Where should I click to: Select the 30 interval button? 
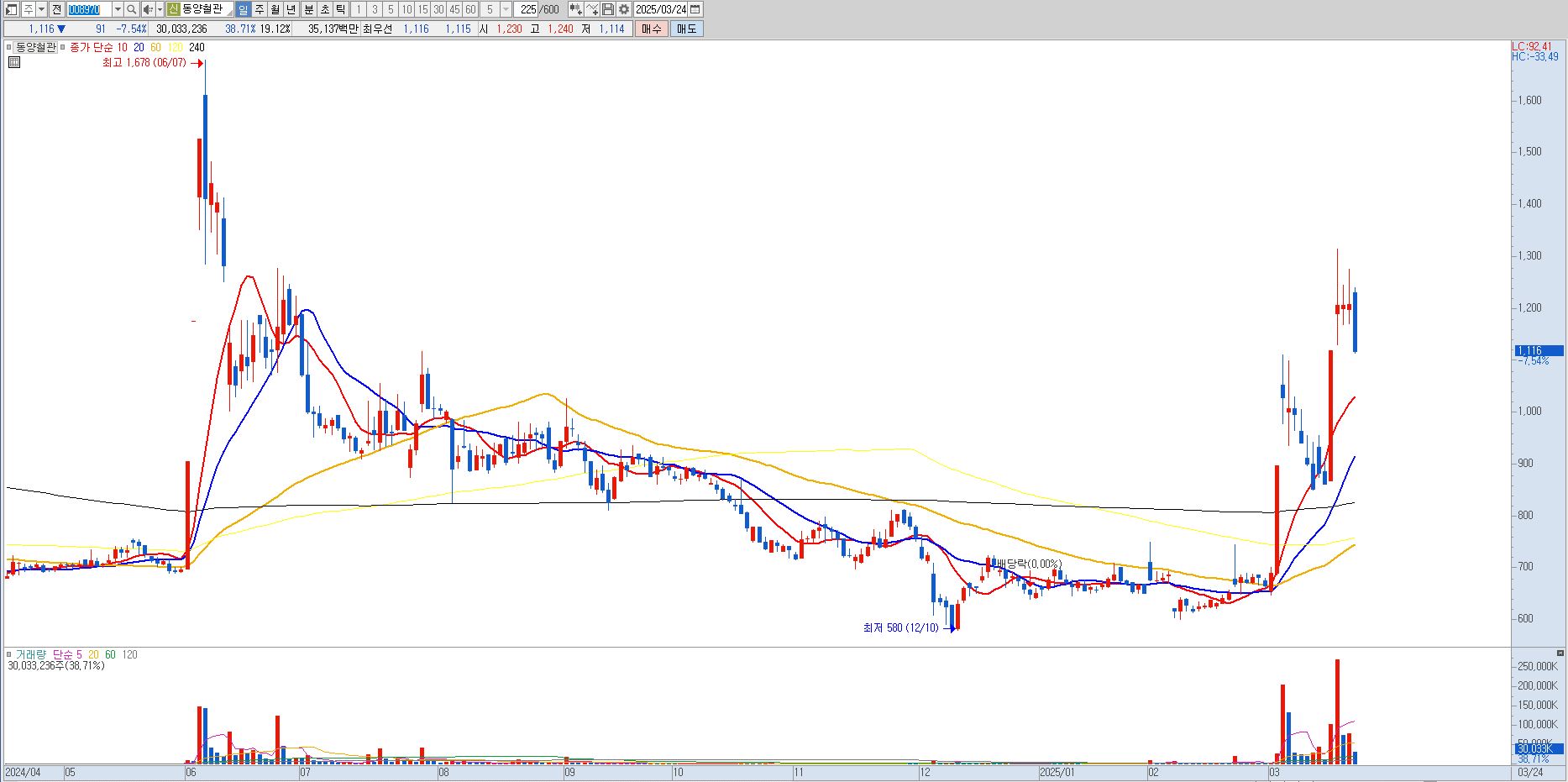[438, 9]
